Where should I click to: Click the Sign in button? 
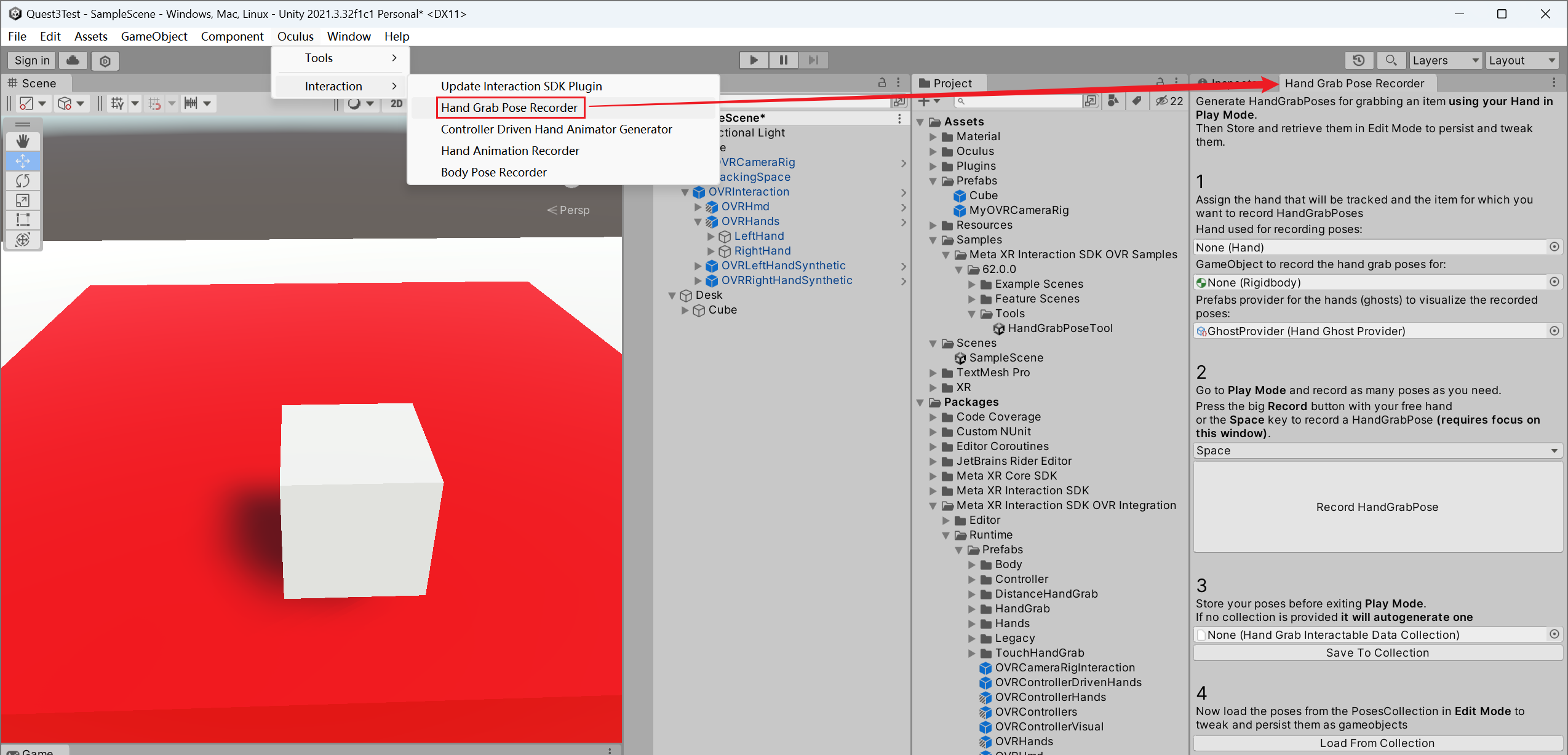[32, 60]
